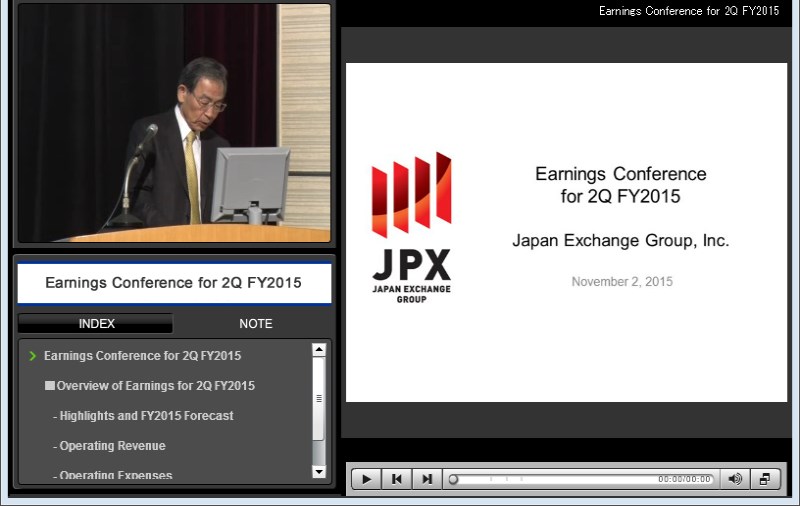Click 'Japan Exchange Group, Inc.' text on slide
The width and height of the screenshot is (800, 506).
point(621,240)
